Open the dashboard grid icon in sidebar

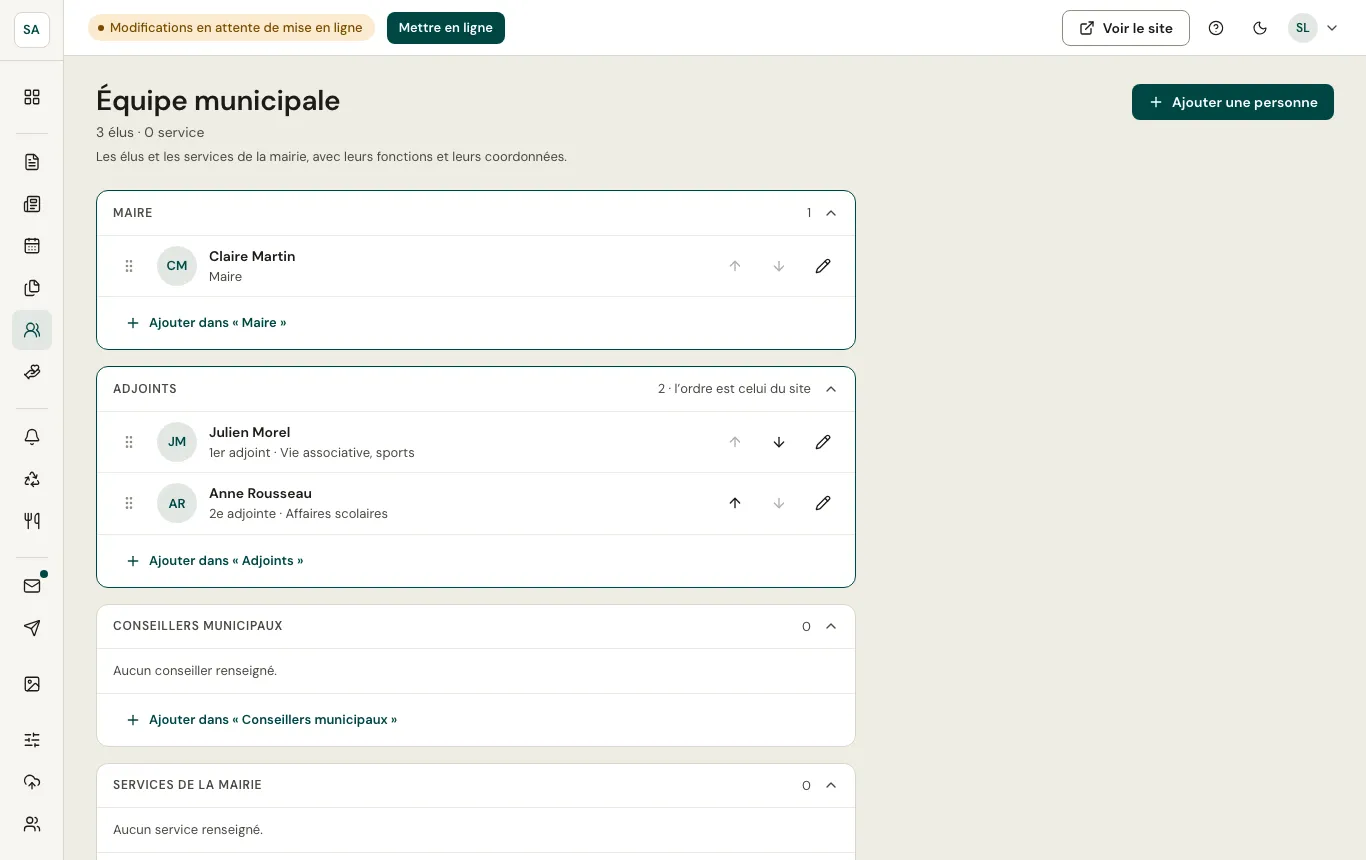[x=32, y=97]
